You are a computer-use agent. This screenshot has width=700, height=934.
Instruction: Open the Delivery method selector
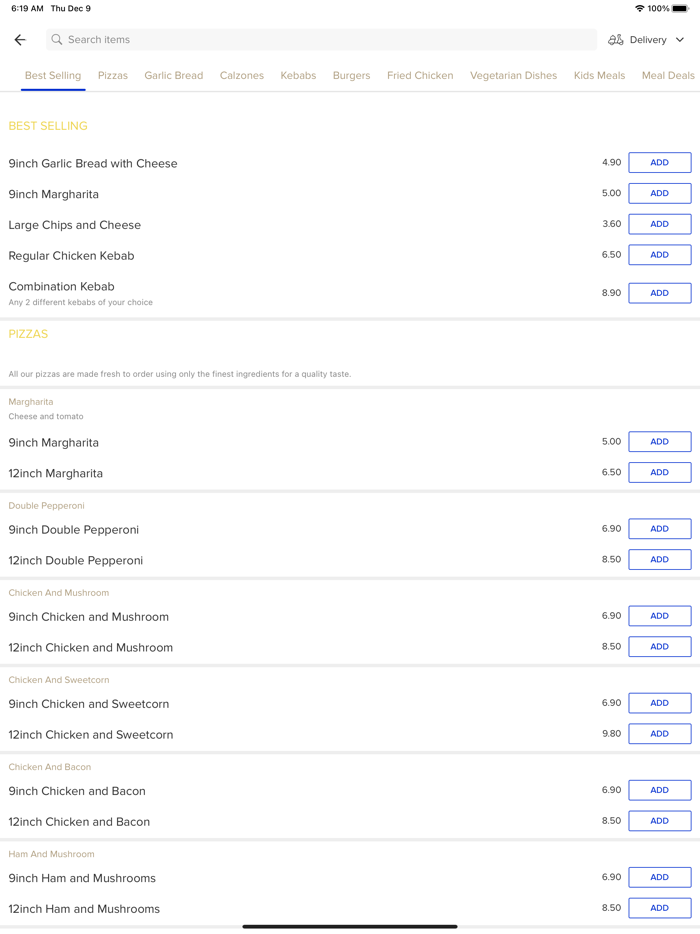tap(647, 40)
